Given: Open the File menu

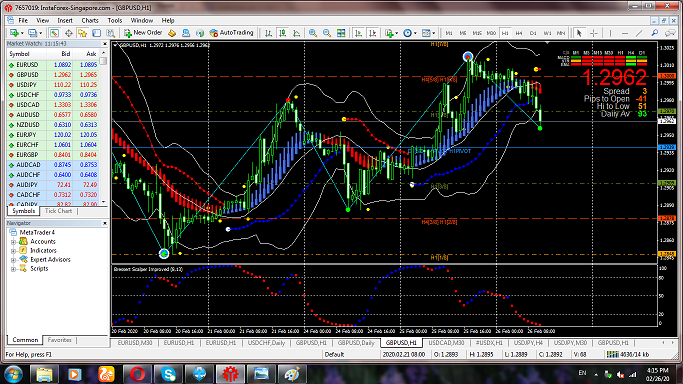Looking at the screenshot, I should (23, 20).
